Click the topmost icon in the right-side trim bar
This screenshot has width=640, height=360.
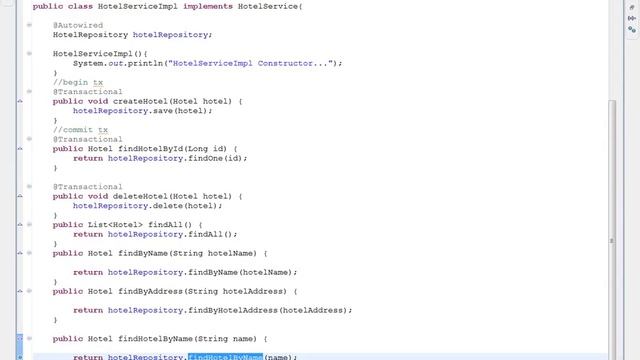pyautogui.click(x=632, y=8)
